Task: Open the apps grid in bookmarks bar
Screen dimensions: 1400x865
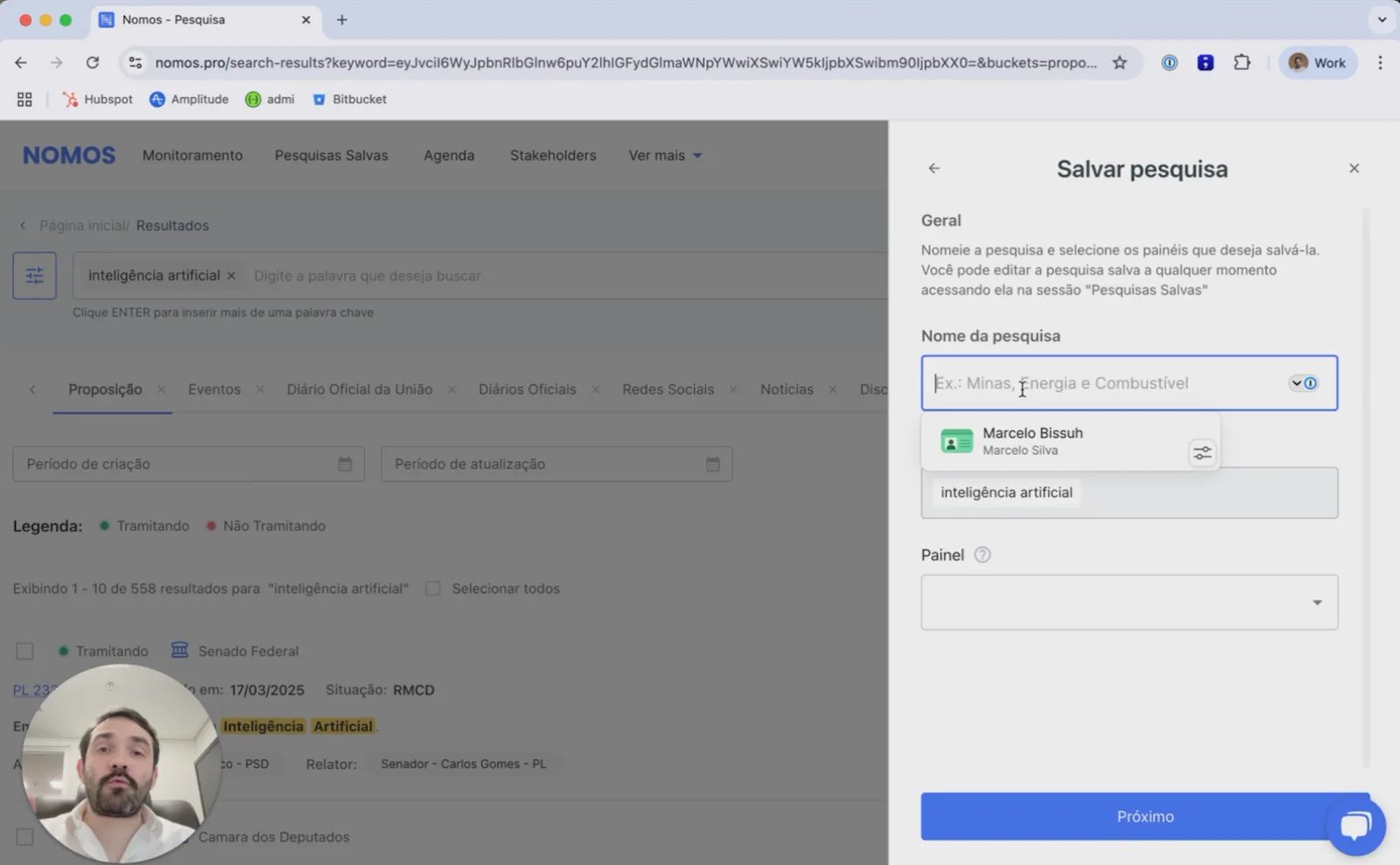Action: pos(24,99)
